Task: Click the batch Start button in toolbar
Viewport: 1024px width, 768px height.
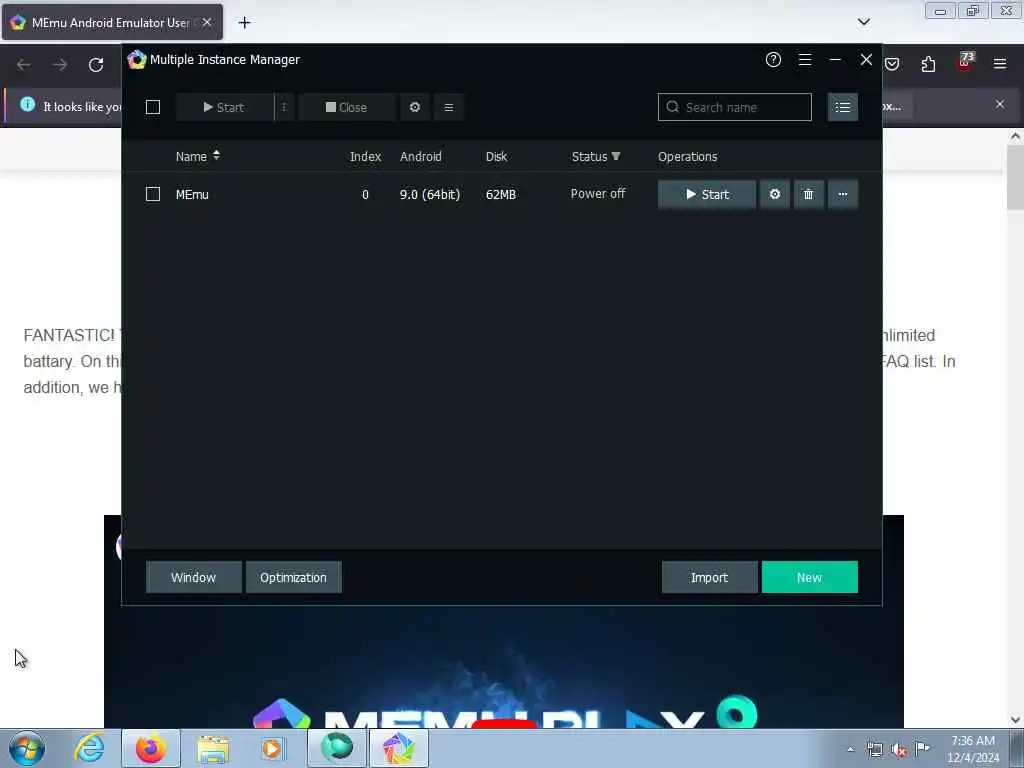Action: coord(225,107)
